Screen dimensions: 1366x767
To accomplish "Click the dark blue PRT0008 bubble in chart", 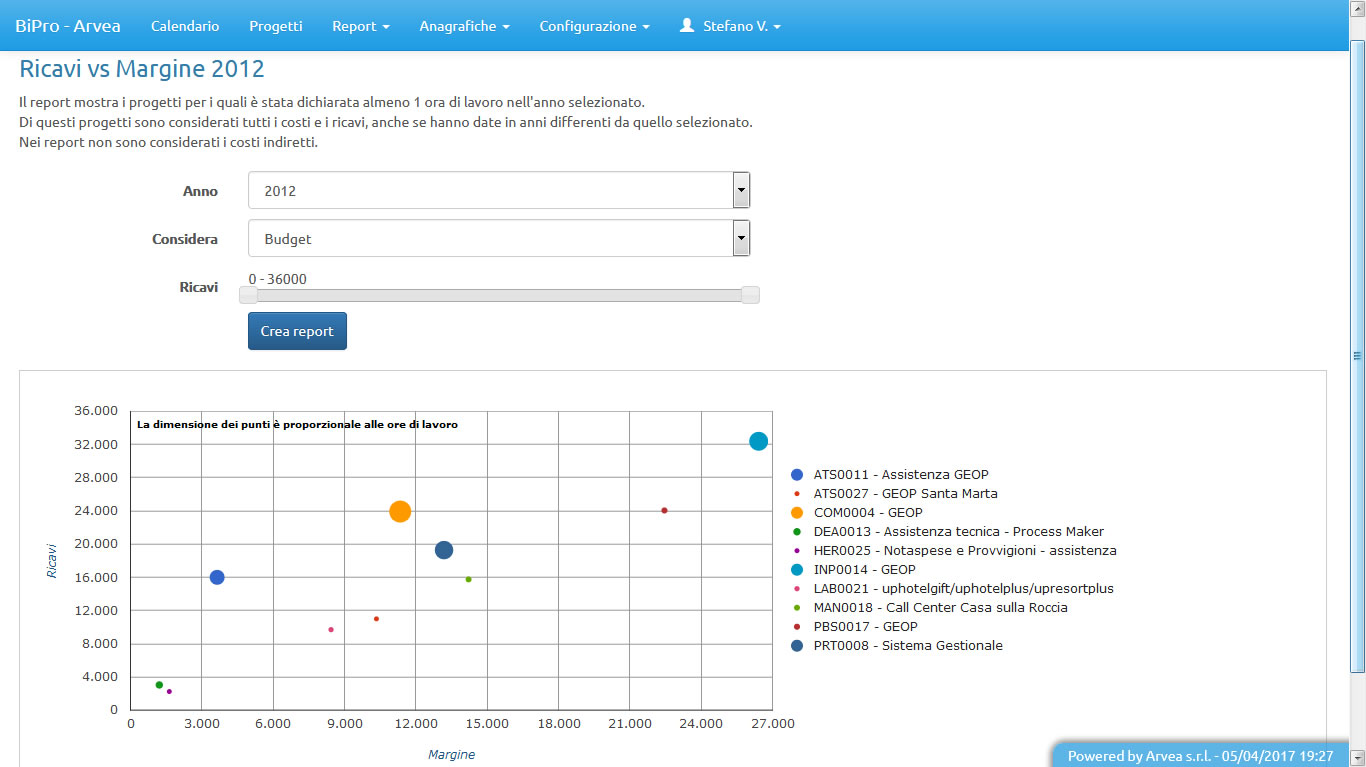I will click(x=444, y=550).
